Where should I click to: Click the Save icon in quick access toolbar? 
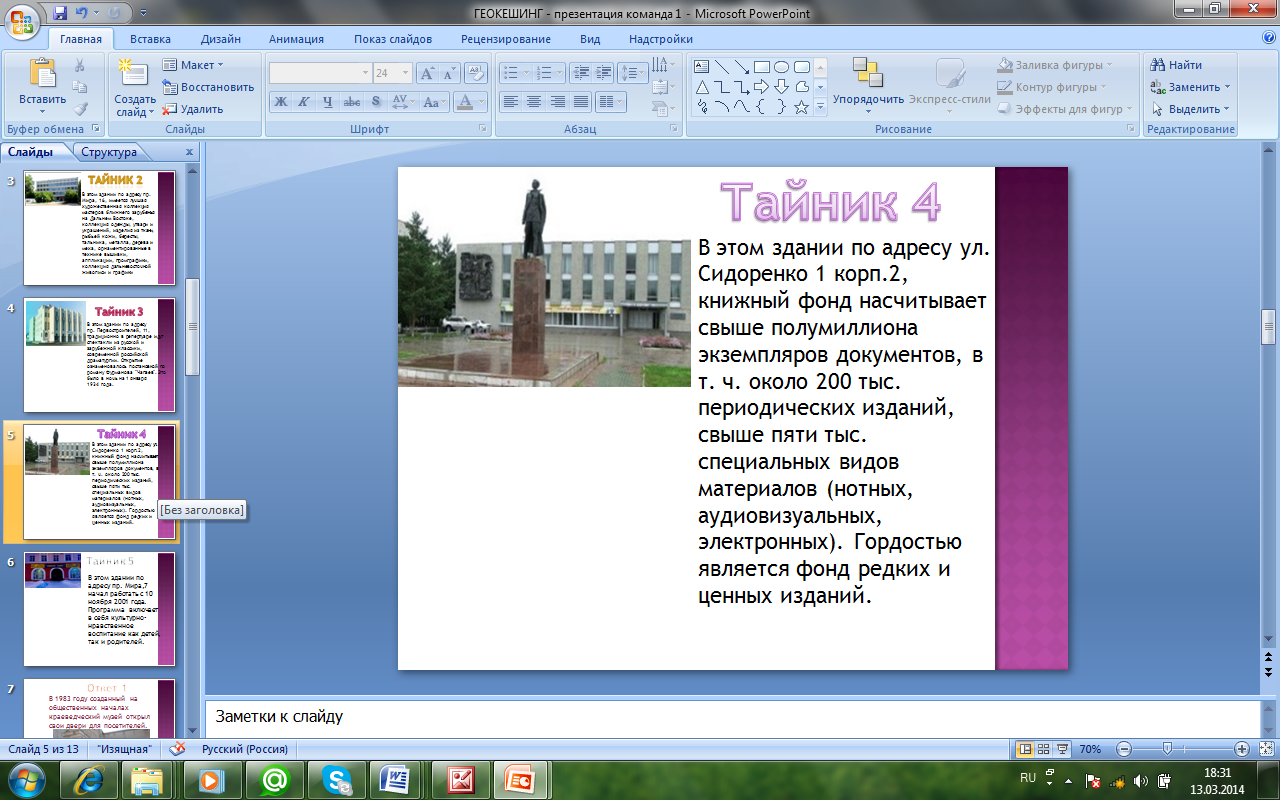(61, 14)
